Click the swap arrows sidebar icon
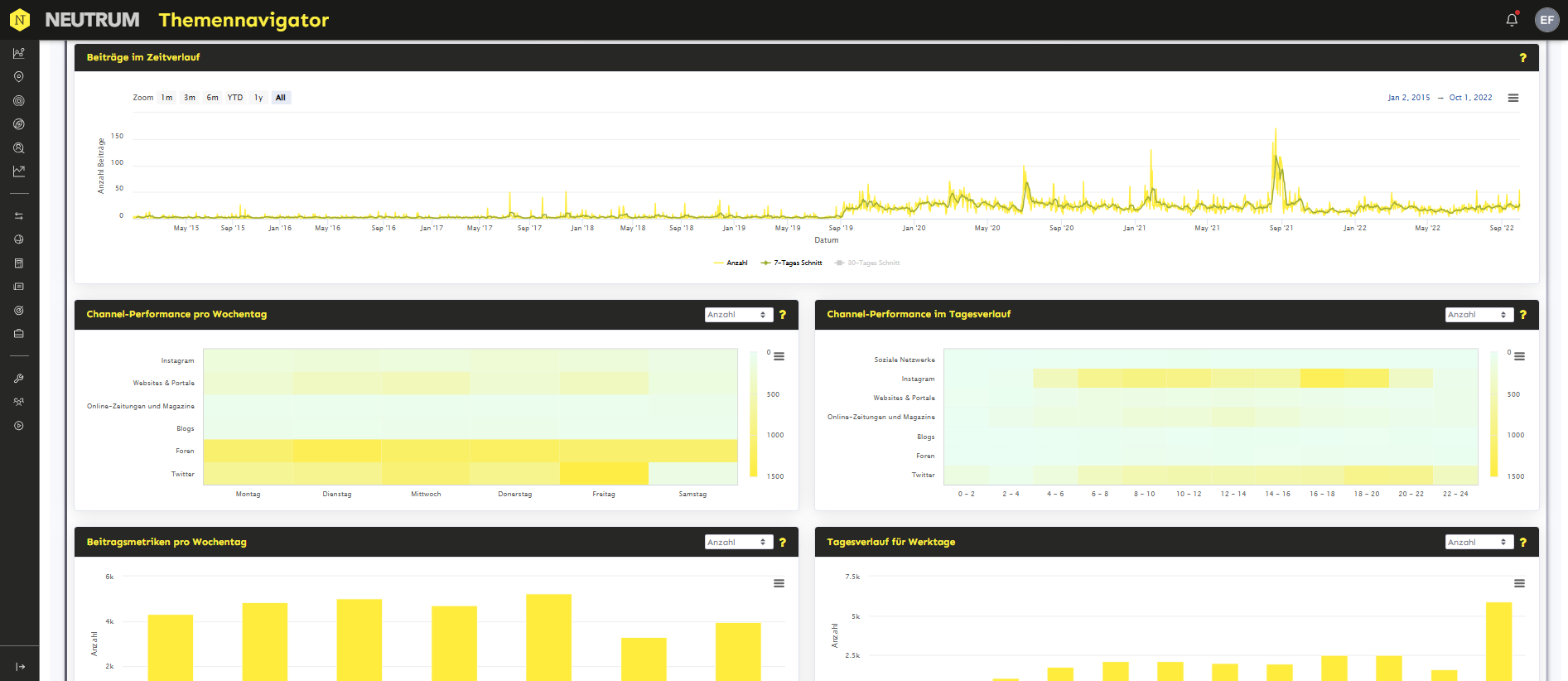1568x681 pixels. (19, 216)
